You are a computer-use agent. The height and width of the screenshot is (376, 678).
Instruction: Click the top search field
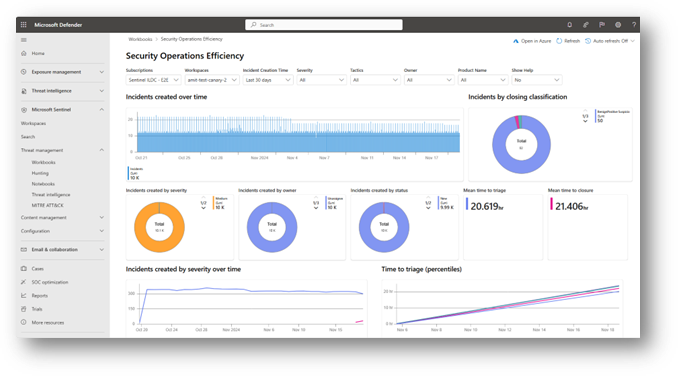coord(324,25)
